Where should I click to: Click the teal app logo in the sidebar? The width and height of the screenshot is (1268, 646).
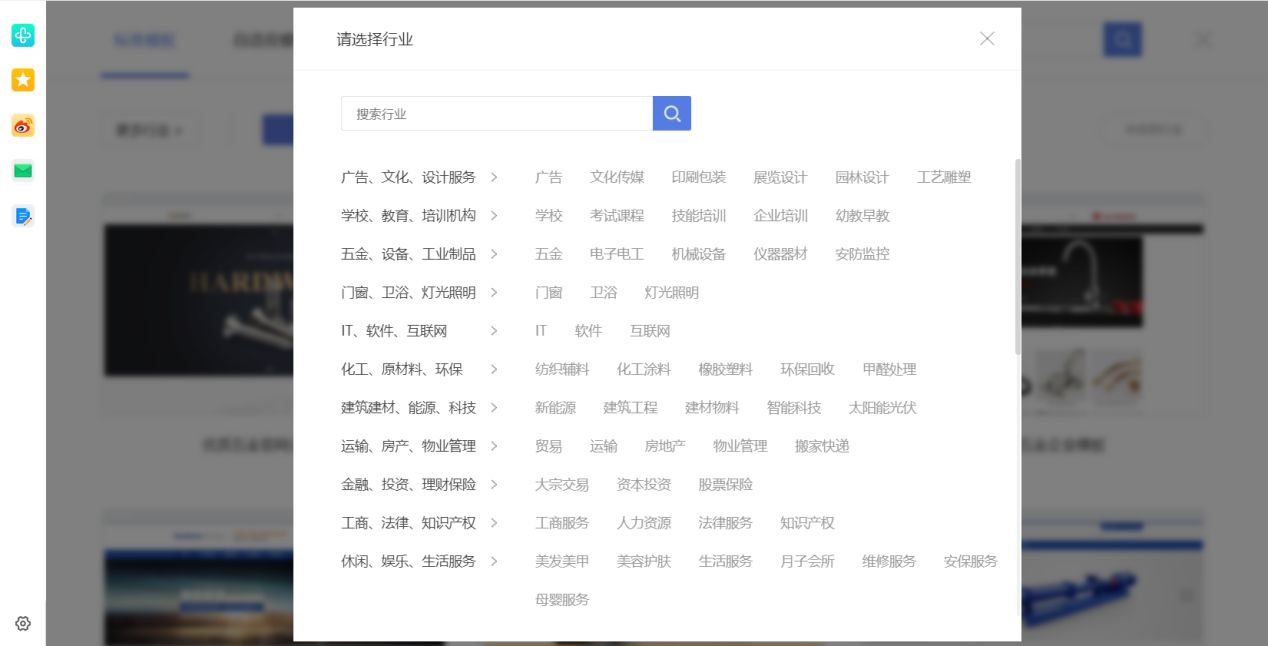[22, 35]
